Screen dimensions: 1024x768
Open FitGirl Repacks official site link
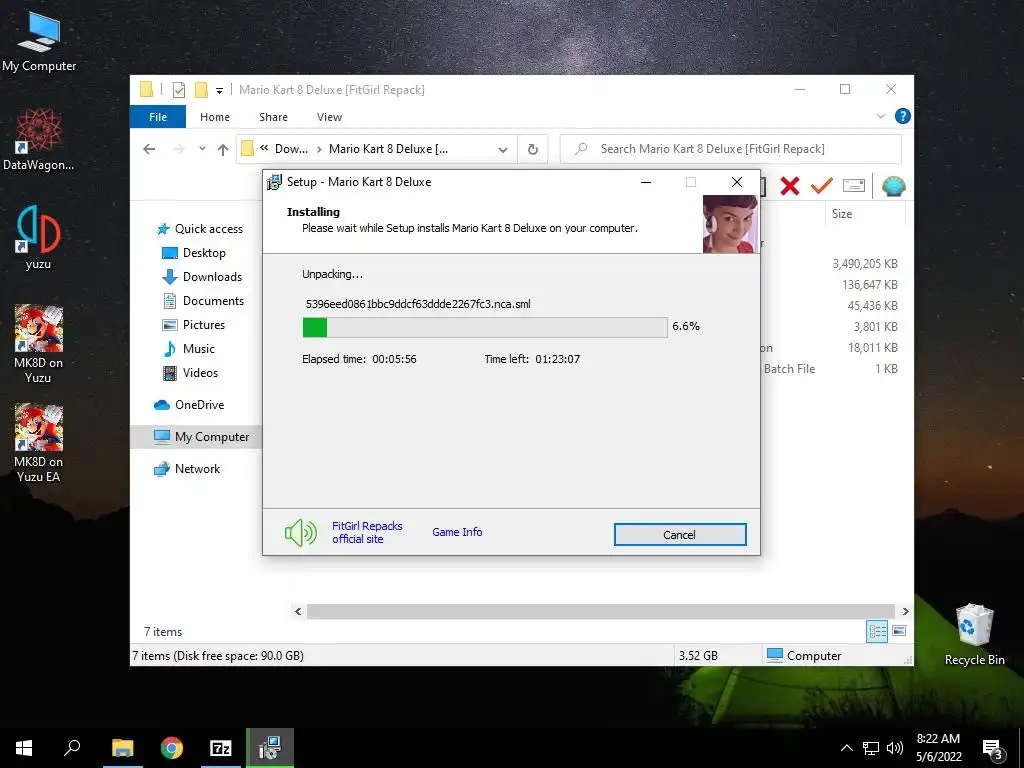point(367,532)
